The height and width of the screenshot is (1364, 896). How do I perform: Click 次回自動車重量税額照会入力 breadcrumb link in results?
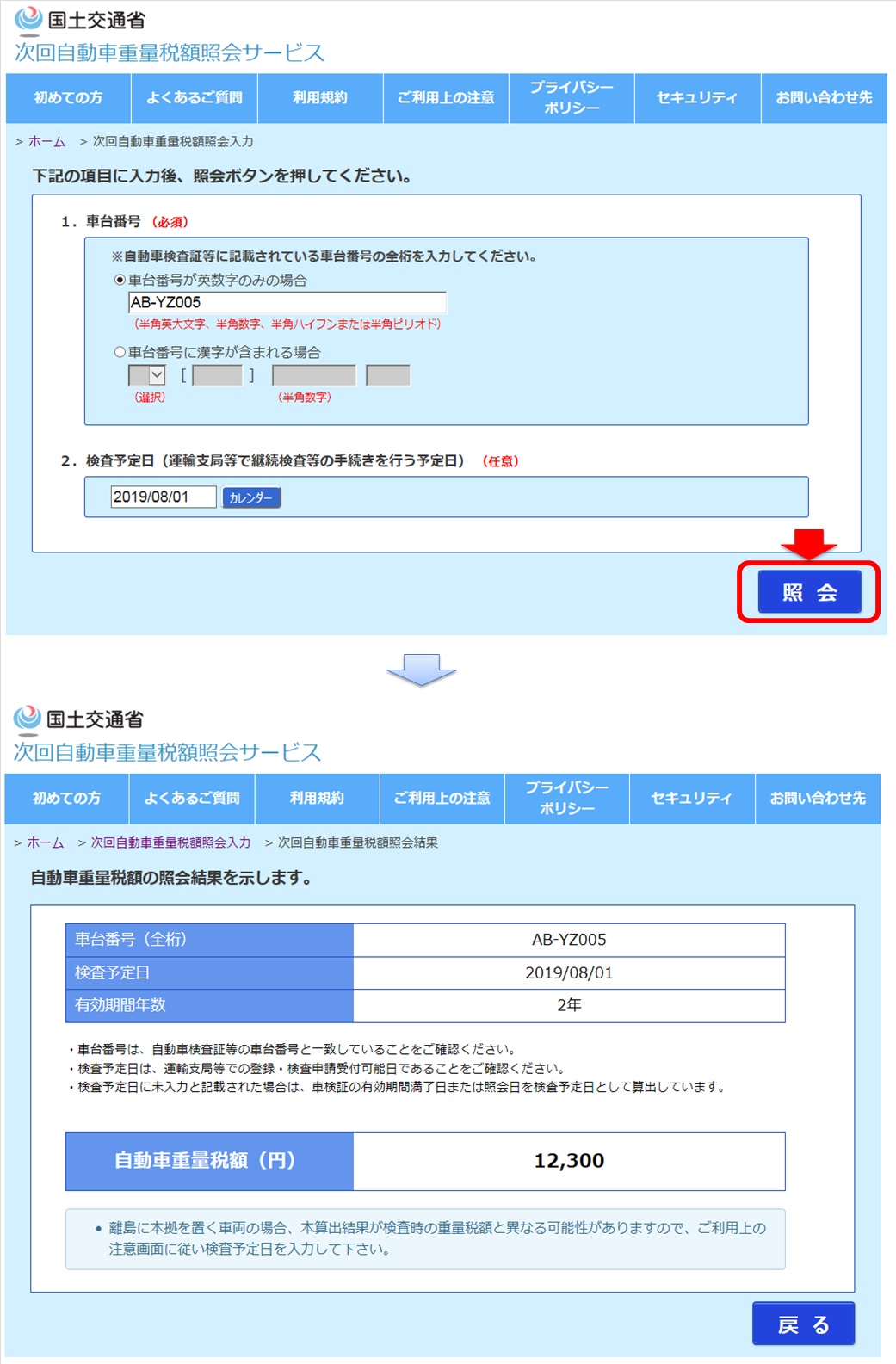pyautogui.click(x=170, y=842)
